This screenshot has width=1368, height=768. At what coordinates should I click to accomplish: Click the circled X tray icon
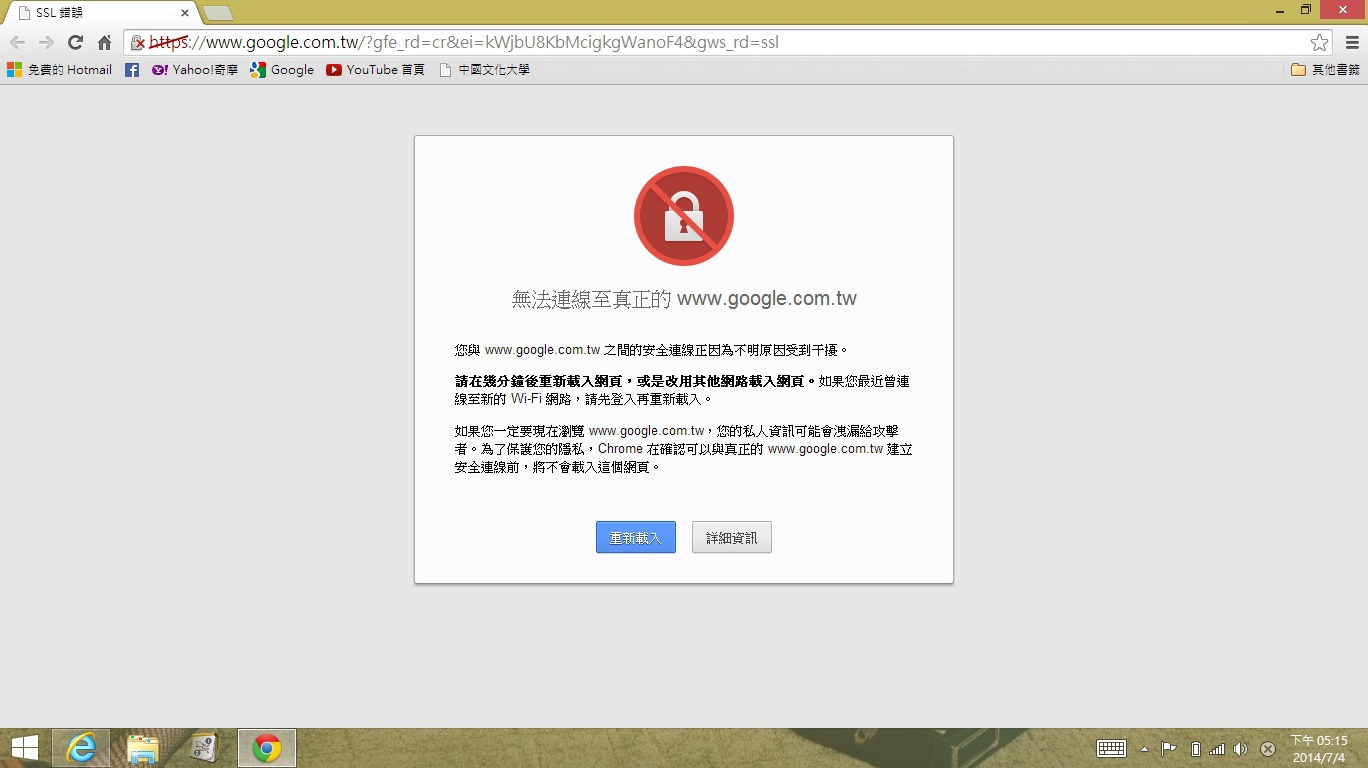1268,749
